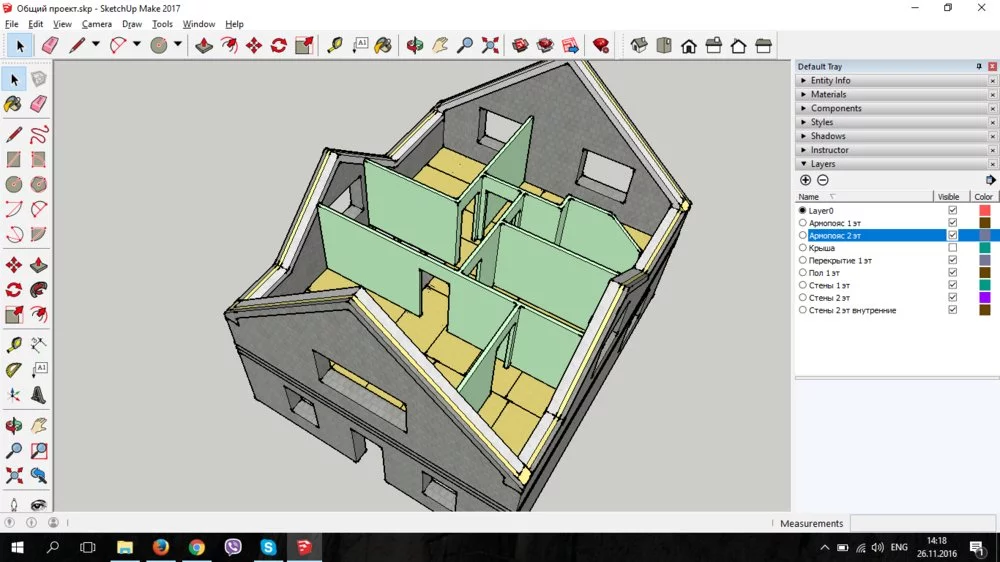This screenshot has width=1000, height=562.
Task: Expand the Materials panel
Action: click(828, 95)
